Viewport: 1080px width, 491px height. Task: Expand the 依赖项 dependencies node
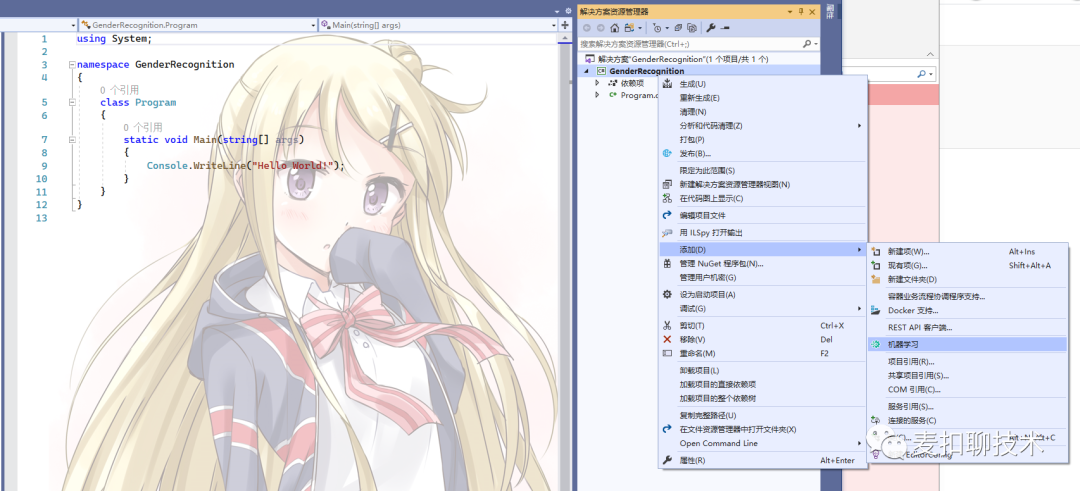(x=597, y=83)
